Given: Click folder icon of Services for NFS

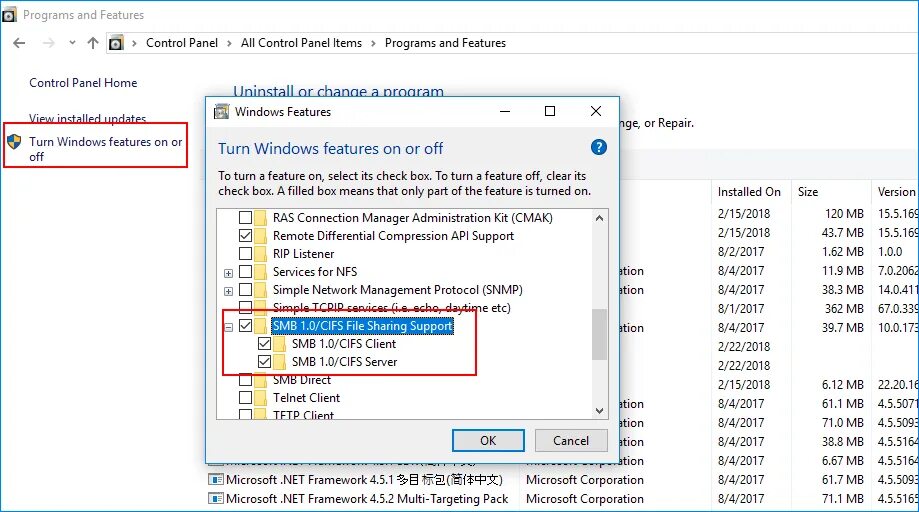Looking at the screenshot, I should click(x=260, y=272).
